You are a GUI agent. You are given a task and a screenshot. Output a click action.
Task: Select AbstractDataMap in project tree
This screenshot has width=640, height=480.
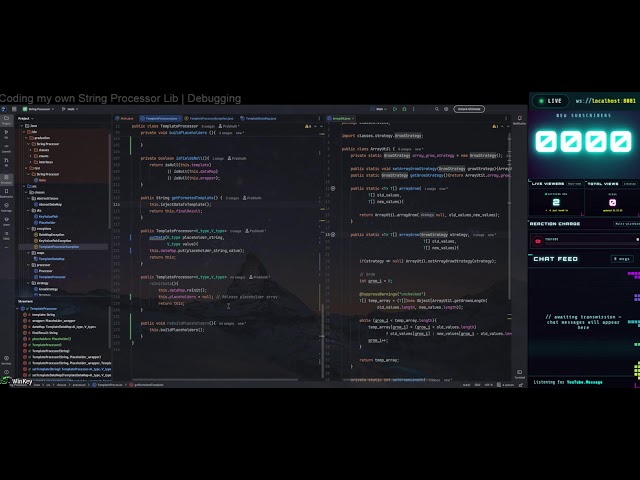(50, 204)
